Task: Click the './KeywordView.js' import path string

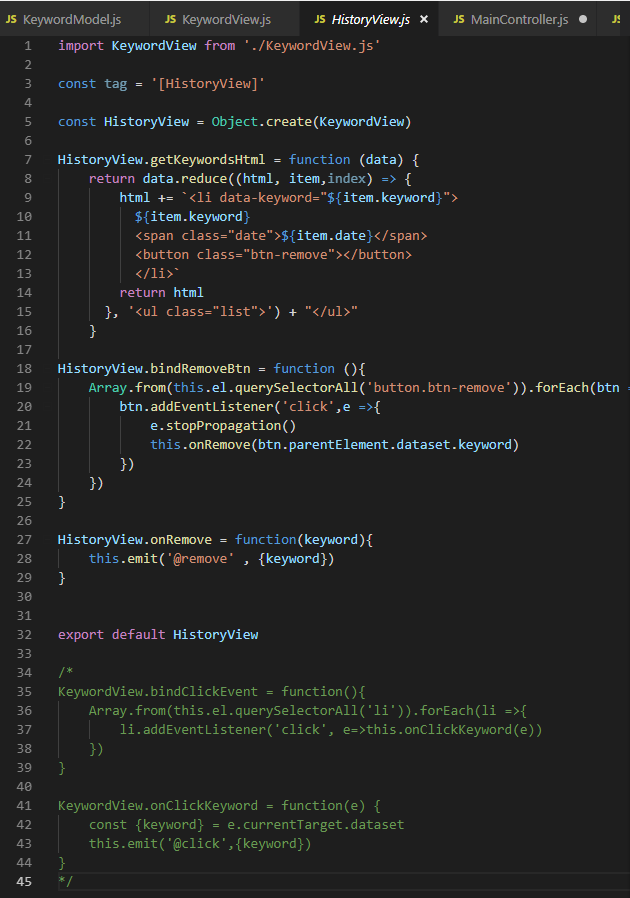Action: 312,46
